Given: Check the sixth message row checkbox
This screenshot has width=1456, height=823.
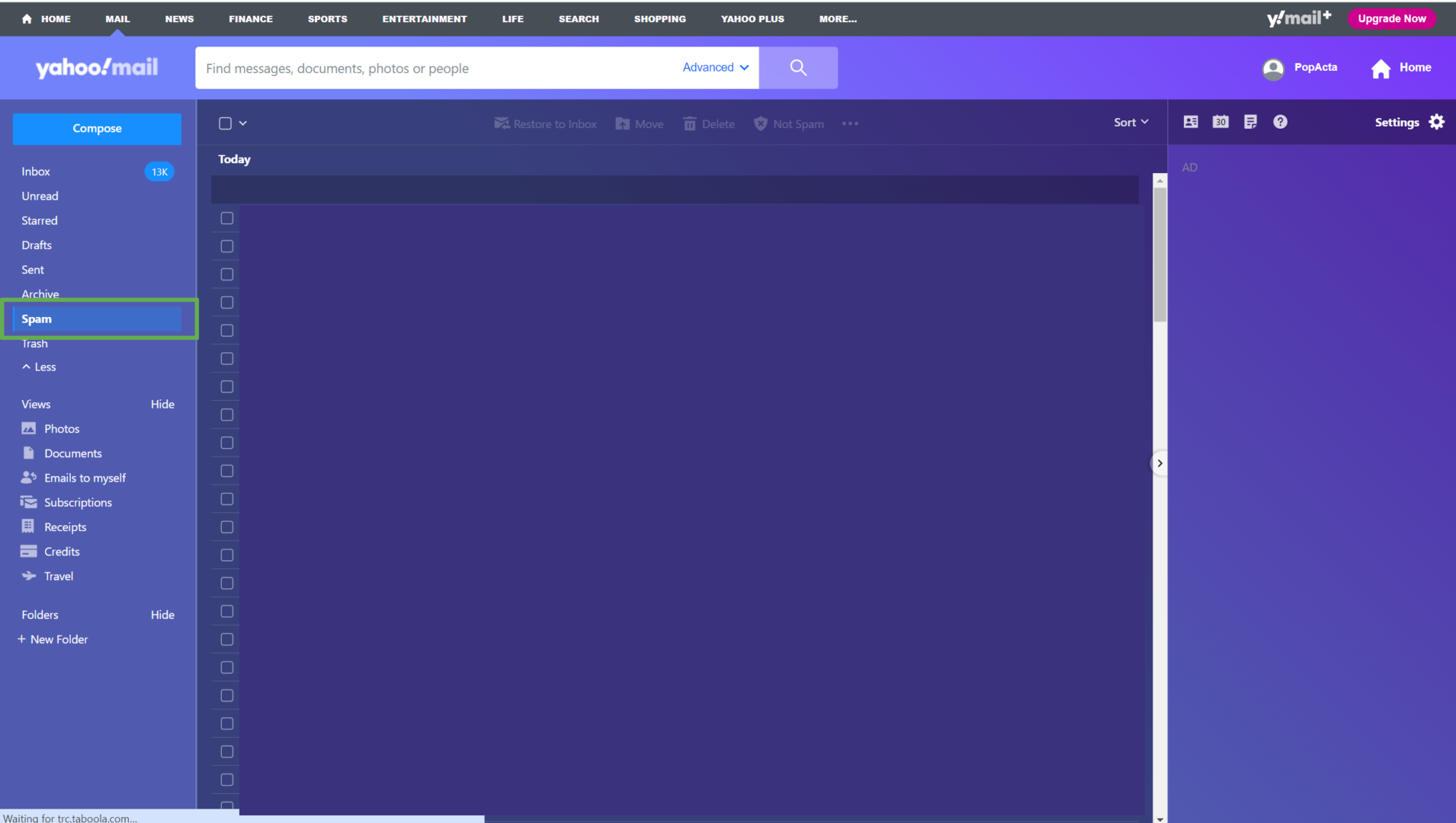Looking at the screenshot, I should (x=227, y=359).
